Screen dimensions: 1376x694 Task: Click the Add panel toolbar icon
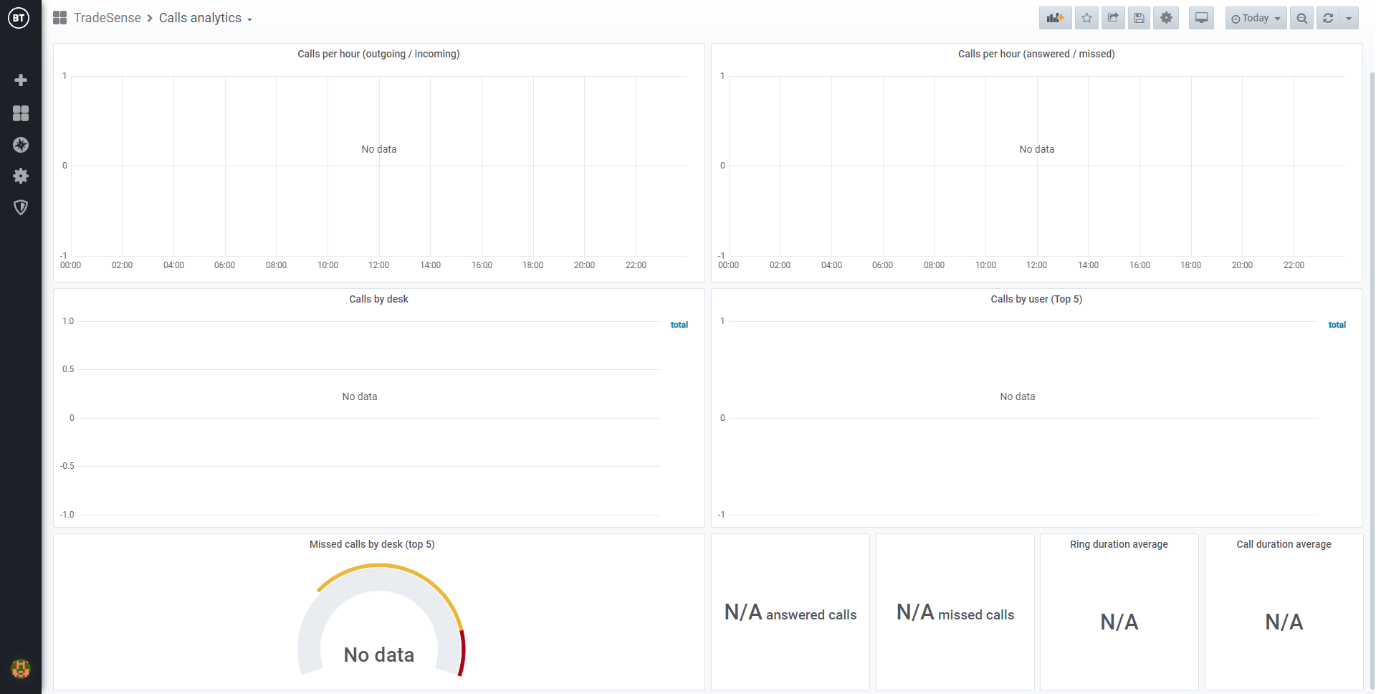tap(1054, 18)
